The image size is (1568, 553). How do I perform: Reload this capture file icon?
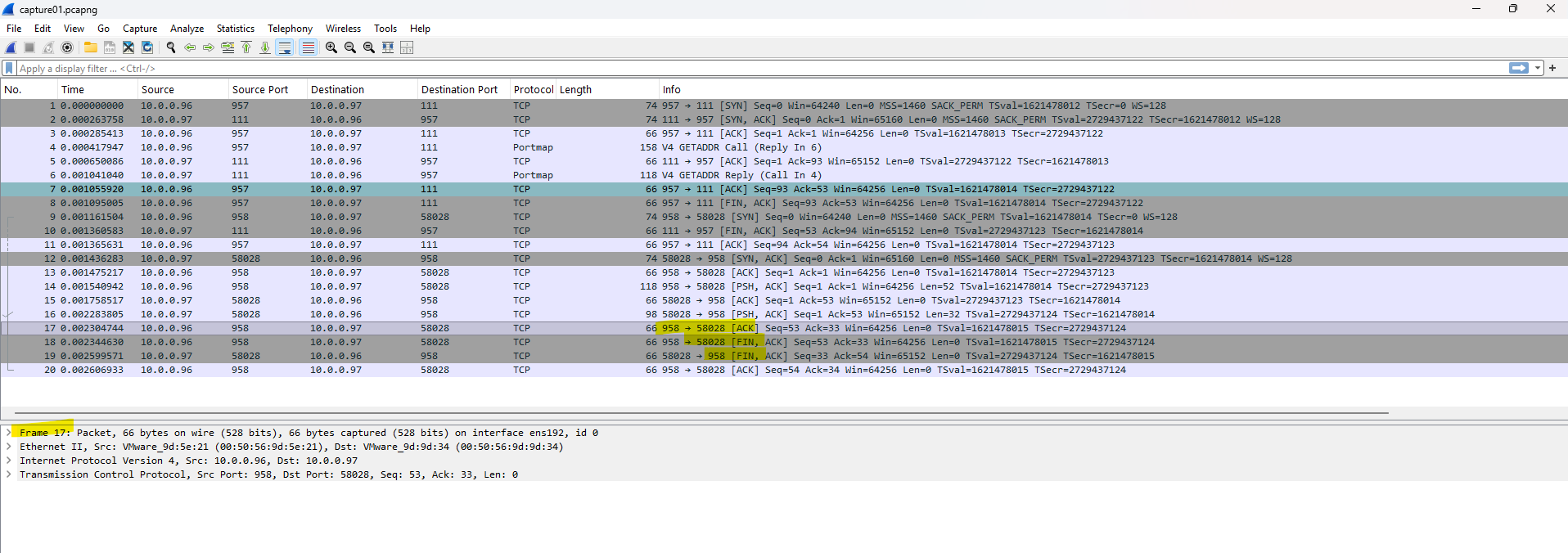[147, 47]
